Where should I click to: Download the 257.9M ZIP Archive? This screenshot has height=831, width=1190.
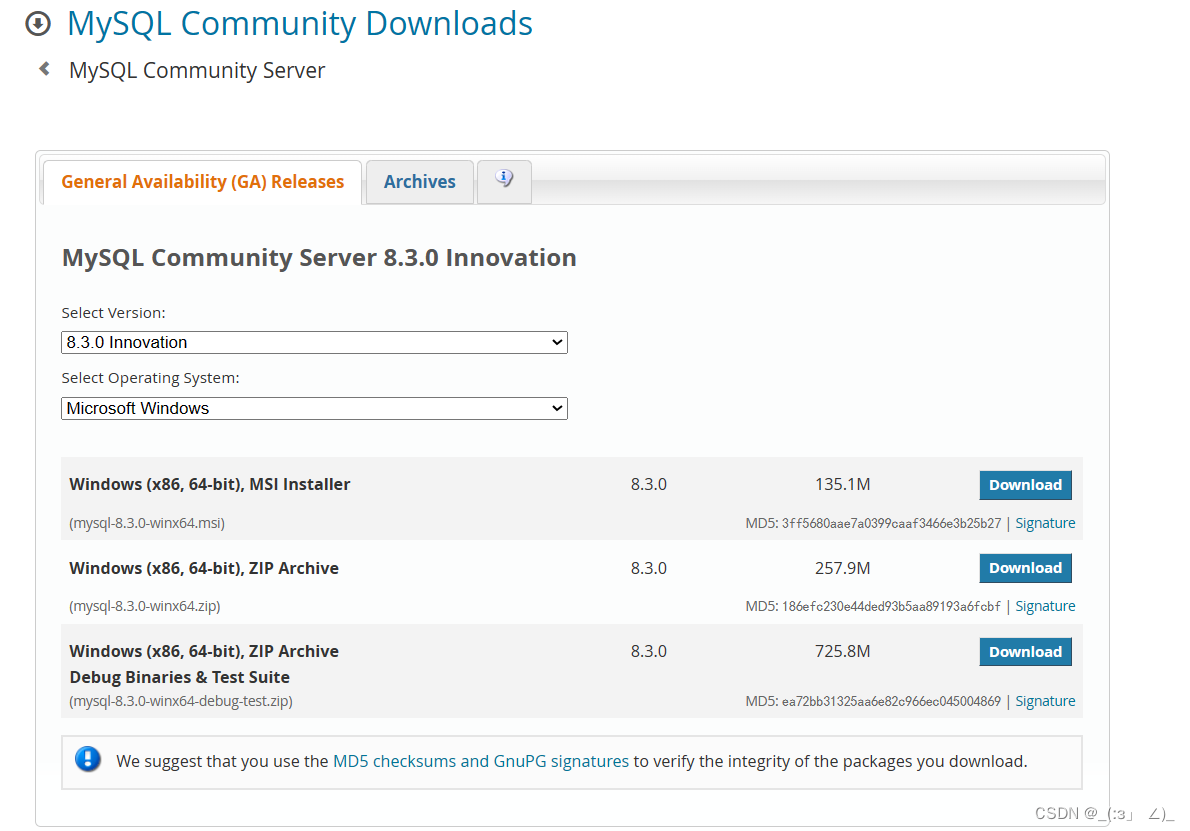[1025, 568]
